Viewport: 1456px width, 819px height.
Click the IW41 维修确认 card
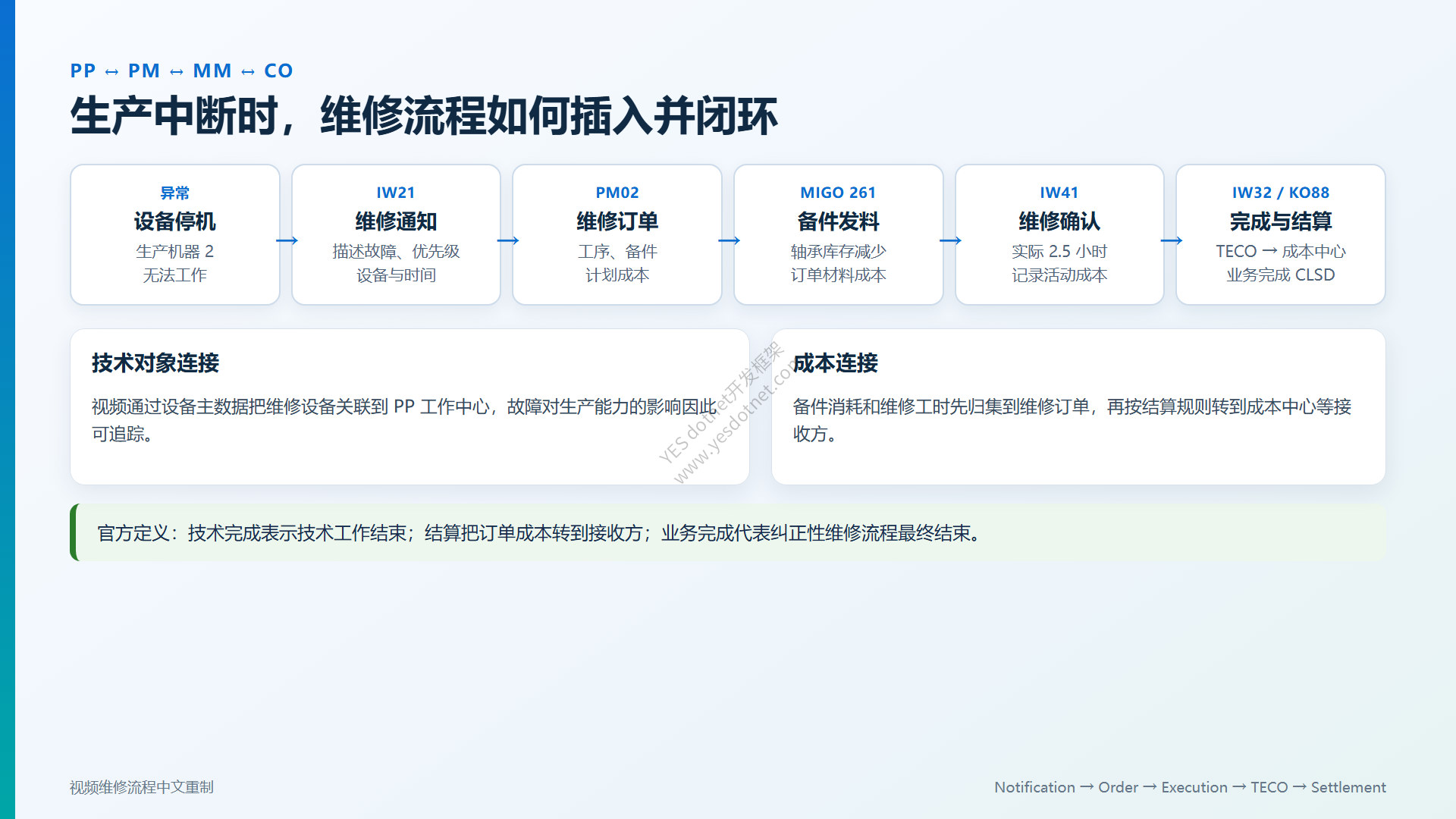tap(1059, 235)
